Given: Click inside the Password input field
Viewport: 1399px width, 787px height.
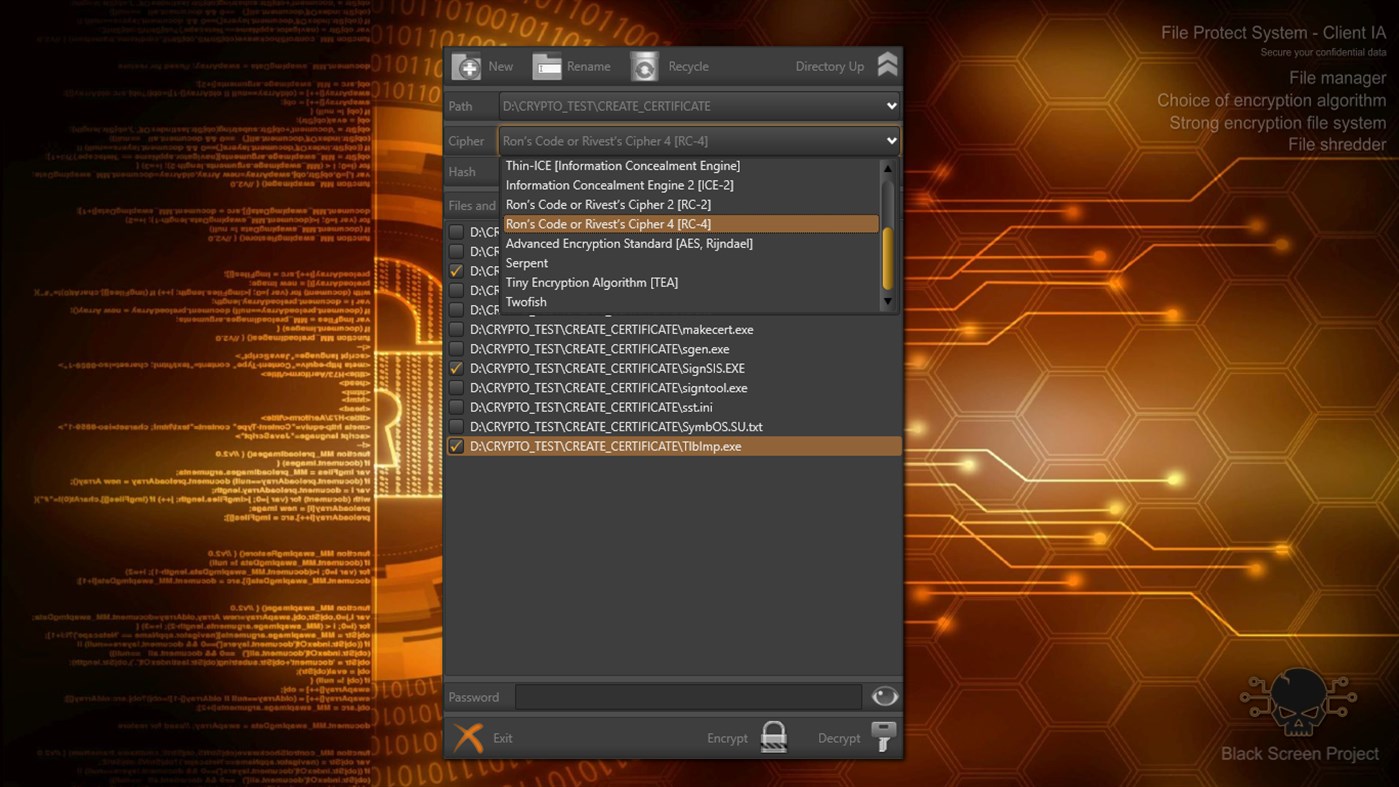Looking at the screenshot, I should [x=690, y=696].
